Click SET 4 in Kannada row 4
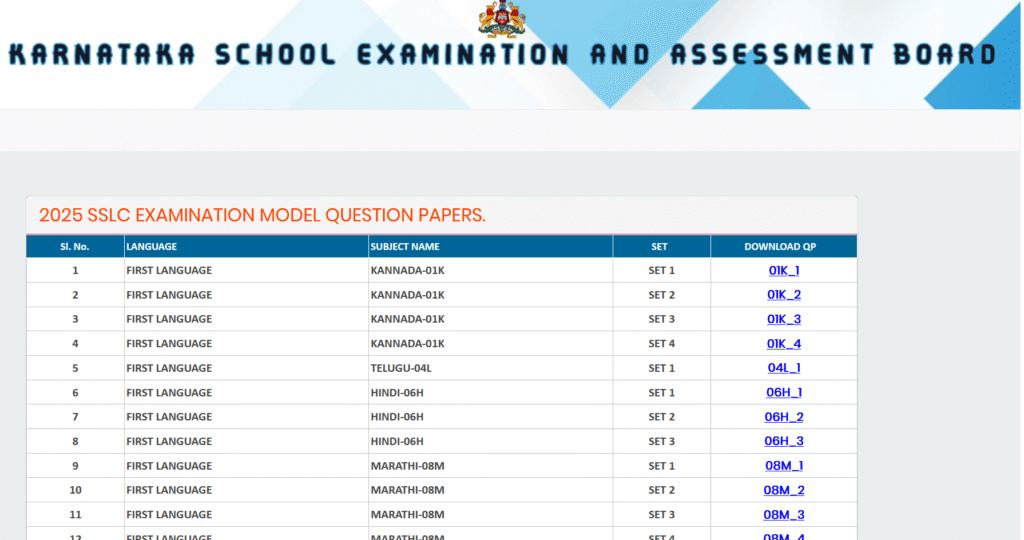 (662, 343)
